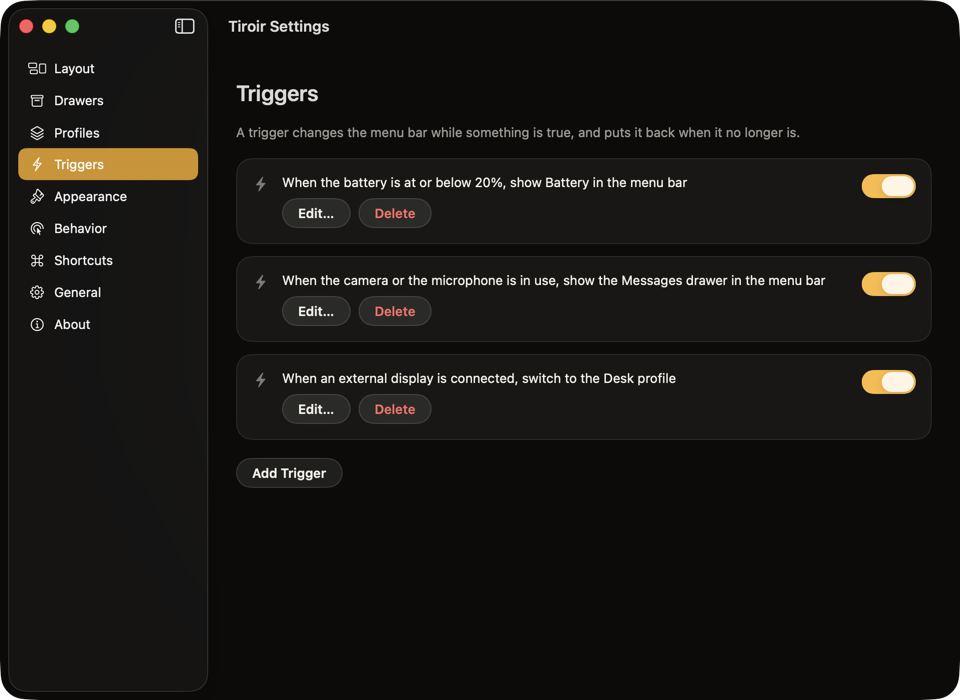Turn off the camera or microphone trigger
Viewport: 960px width, 700px height.
click(x=888, y=284)
